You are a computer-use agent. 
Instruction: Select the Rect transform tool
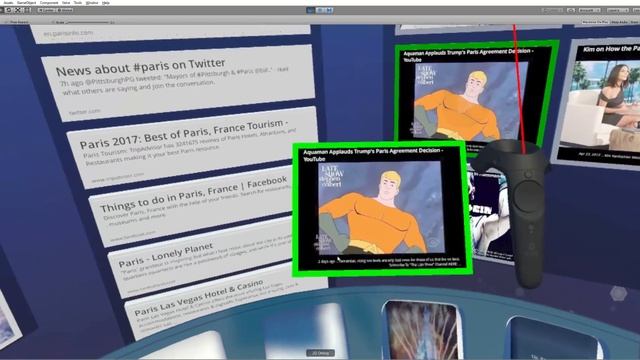tap(27, 10)
